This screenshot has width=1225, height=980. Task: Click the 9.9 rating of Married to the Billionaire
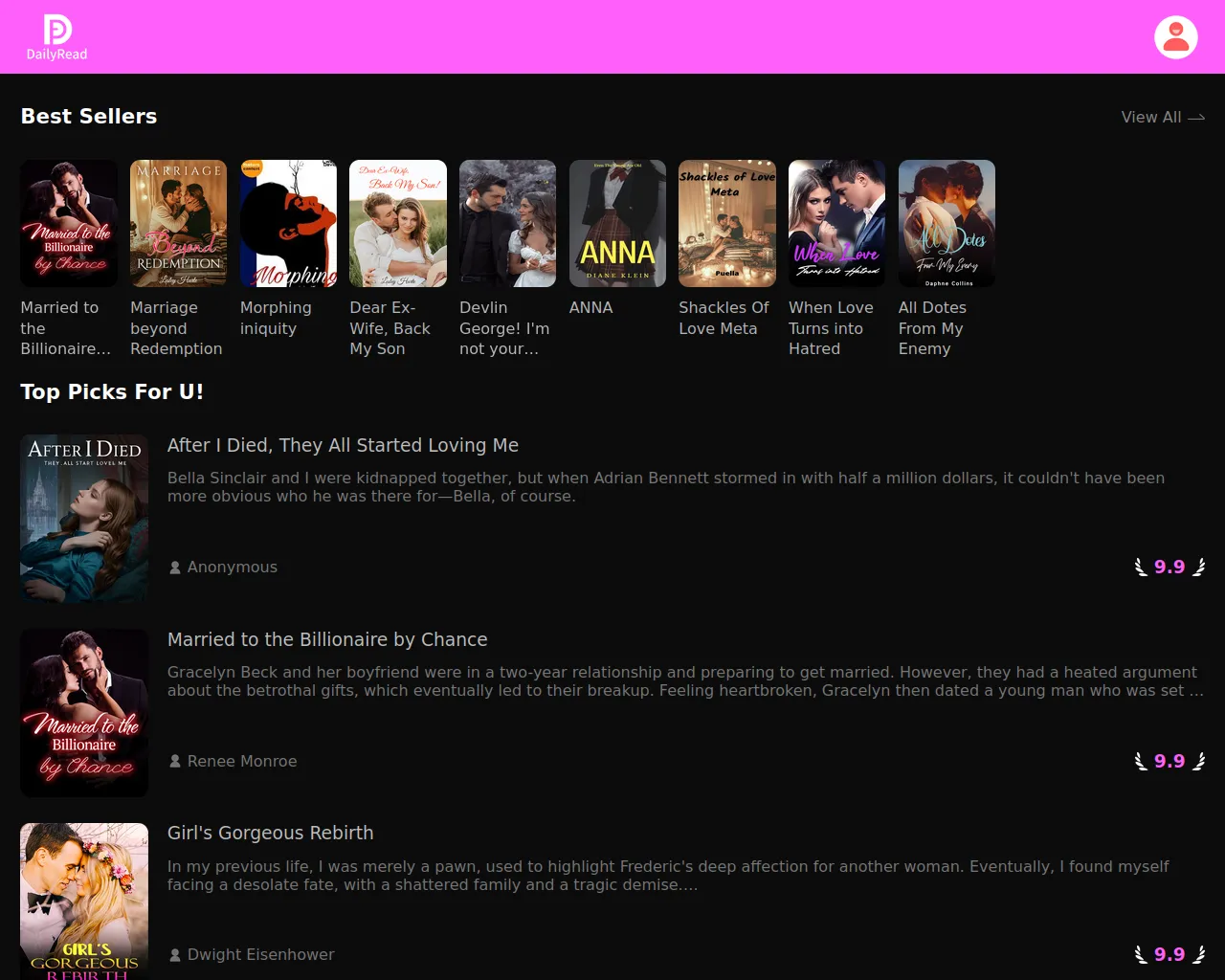click(x=1169, y=761)
